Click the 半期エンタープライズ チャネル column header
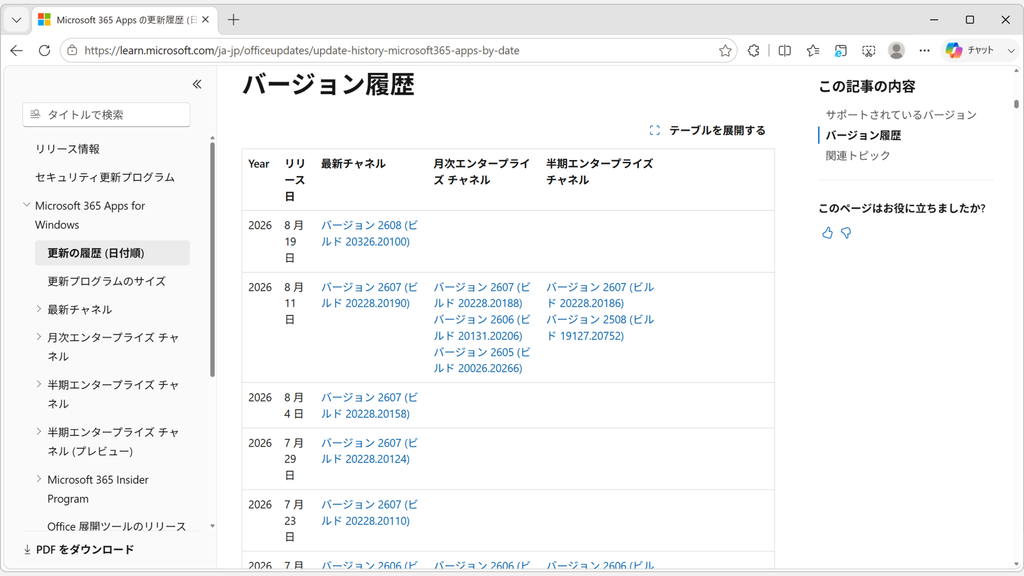Viewport: 1024px width, 576px height. (600, 172)
